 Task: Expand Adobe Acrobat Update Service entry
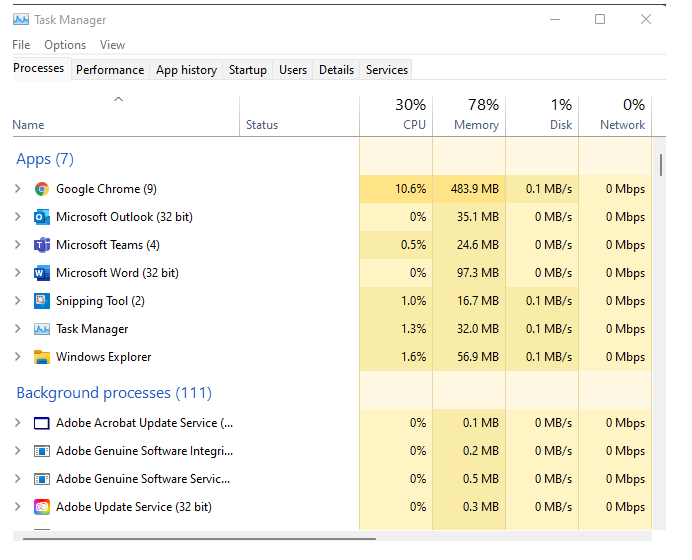pos(17,423)
